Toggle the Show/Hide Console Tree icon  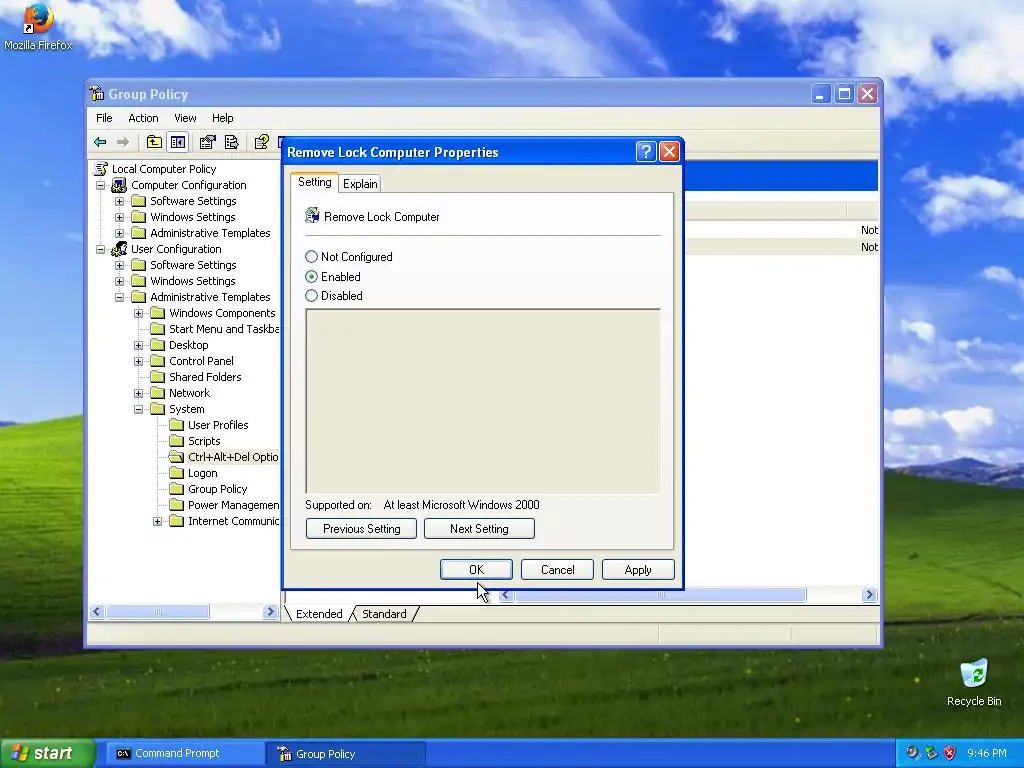coord(178,142)
